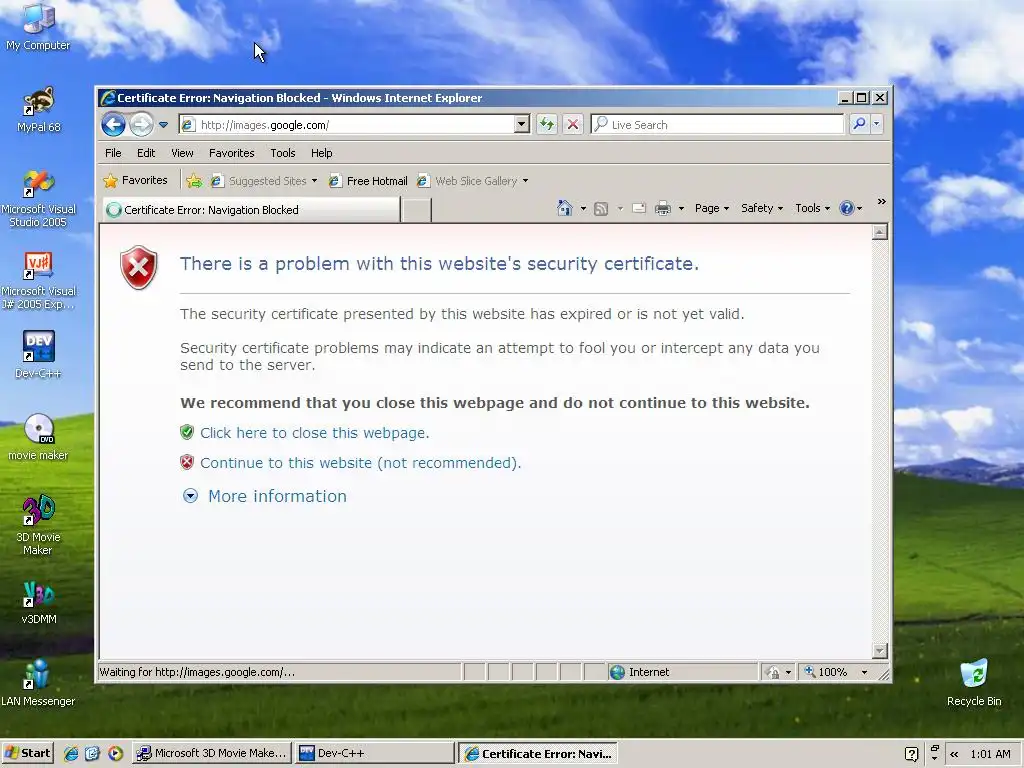Click Add to Favorites Bar star icon
The height and width of the screenshot is (768, 1024).
pyautogui.click(x=194, y=181)
